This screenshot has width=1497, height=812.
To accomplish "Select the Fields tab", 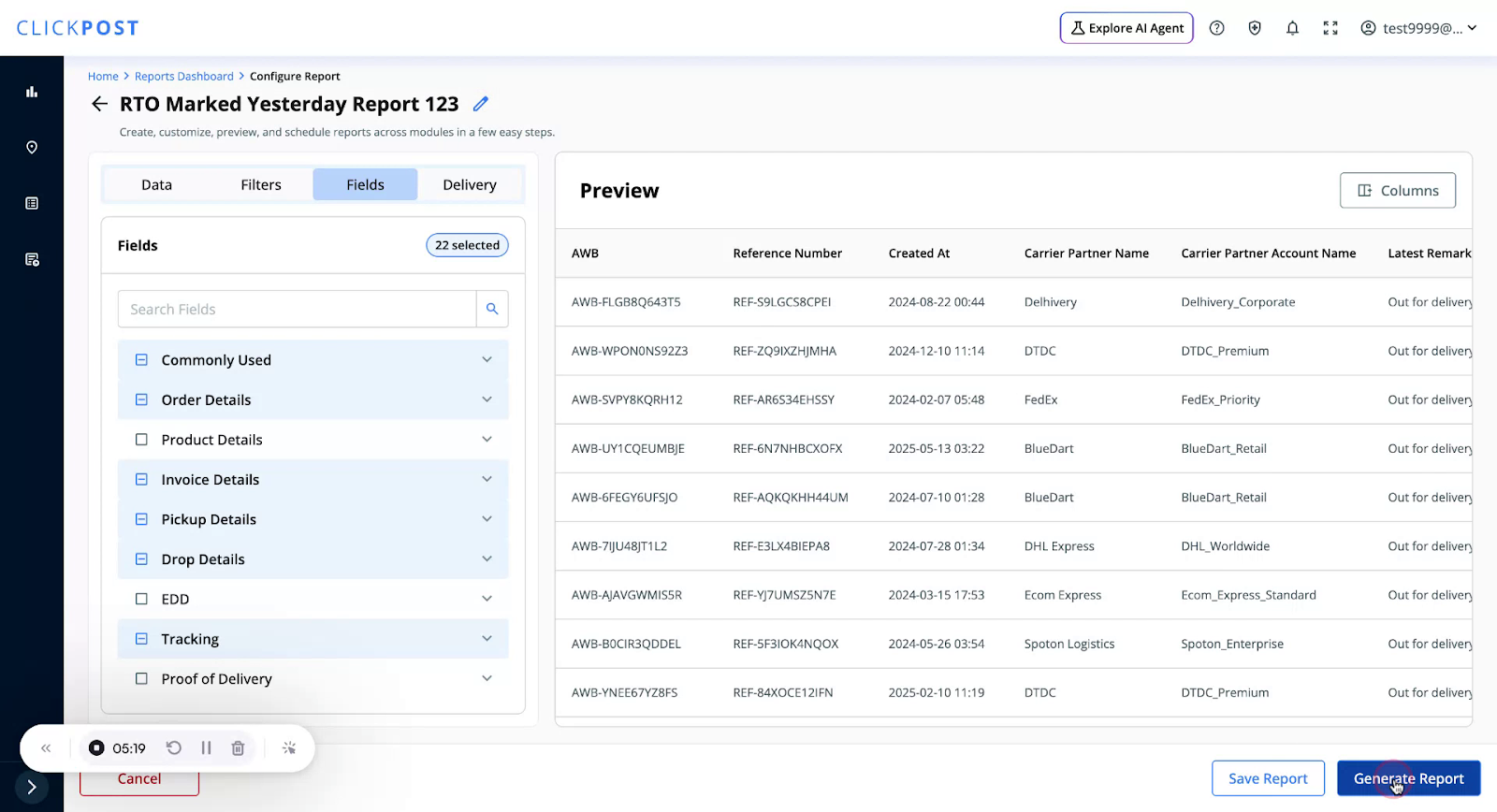I will [x=365, y=184].
